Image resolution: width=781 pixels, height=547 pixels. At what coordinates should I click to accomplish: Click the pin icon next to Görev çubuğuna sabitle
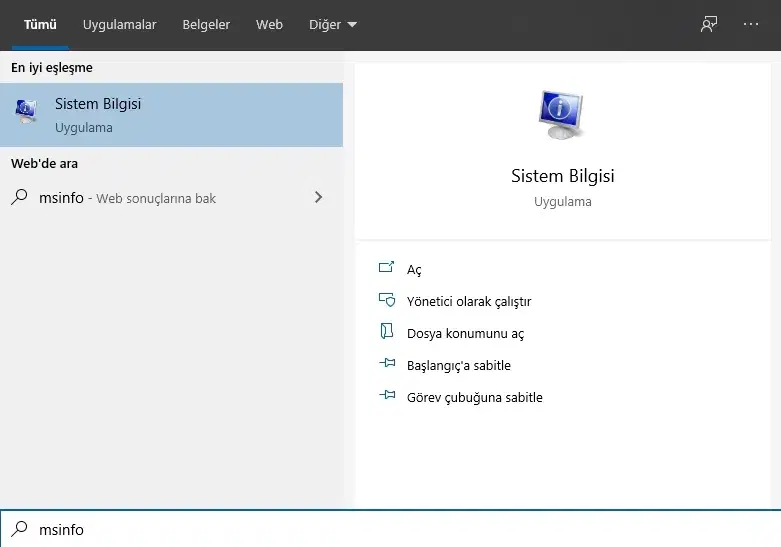click(x=387, y=396)
